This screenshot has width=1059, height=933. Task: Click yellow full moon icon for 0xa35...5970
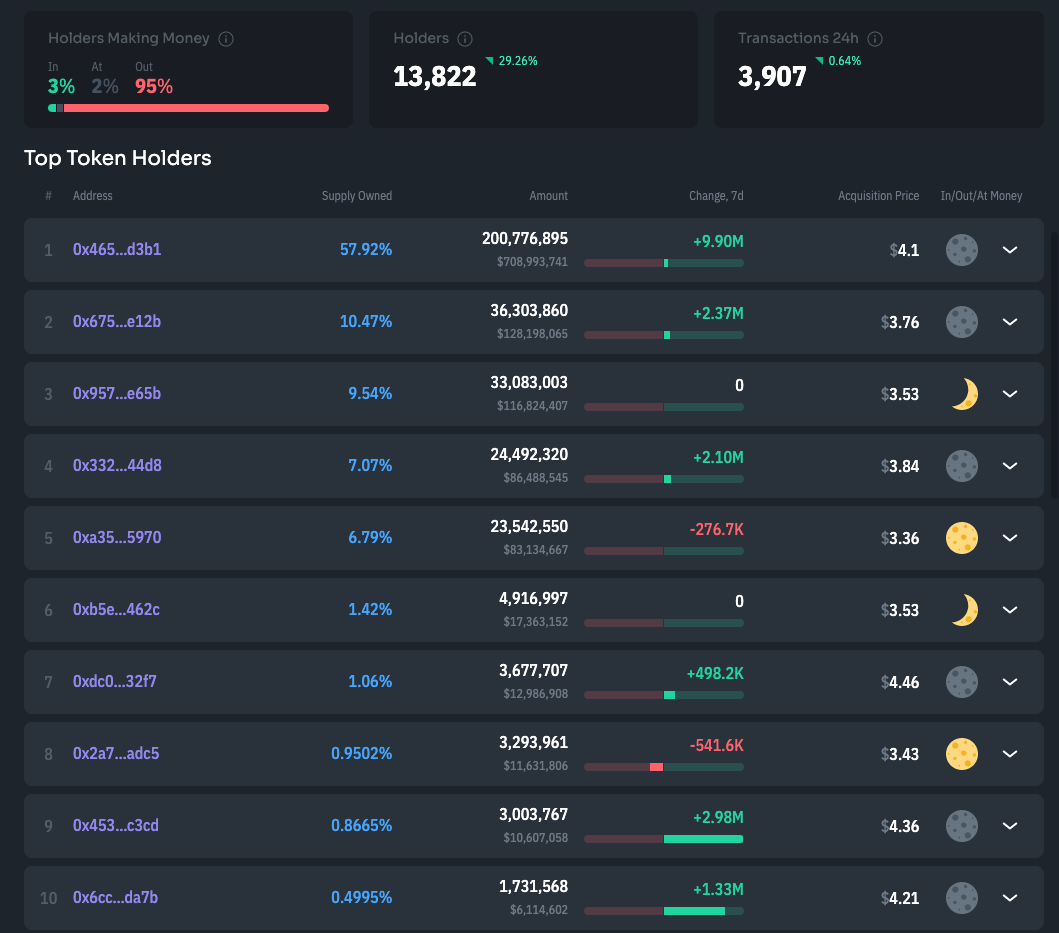coord(962,538)
